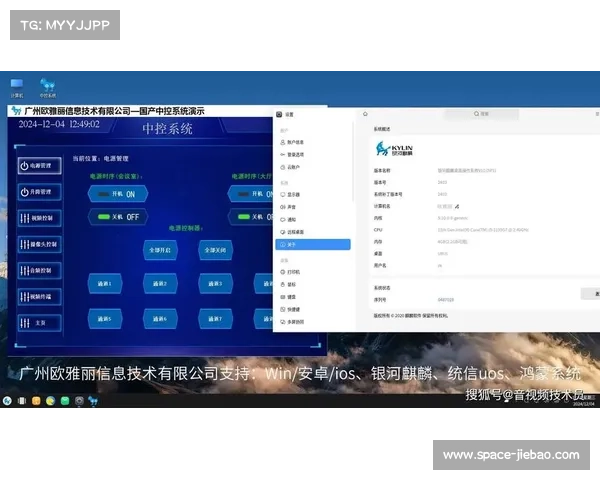Toggle 会议室 power sequence 开机 ON
Screen dimensions: 600x480
click(x=118, y=194)
